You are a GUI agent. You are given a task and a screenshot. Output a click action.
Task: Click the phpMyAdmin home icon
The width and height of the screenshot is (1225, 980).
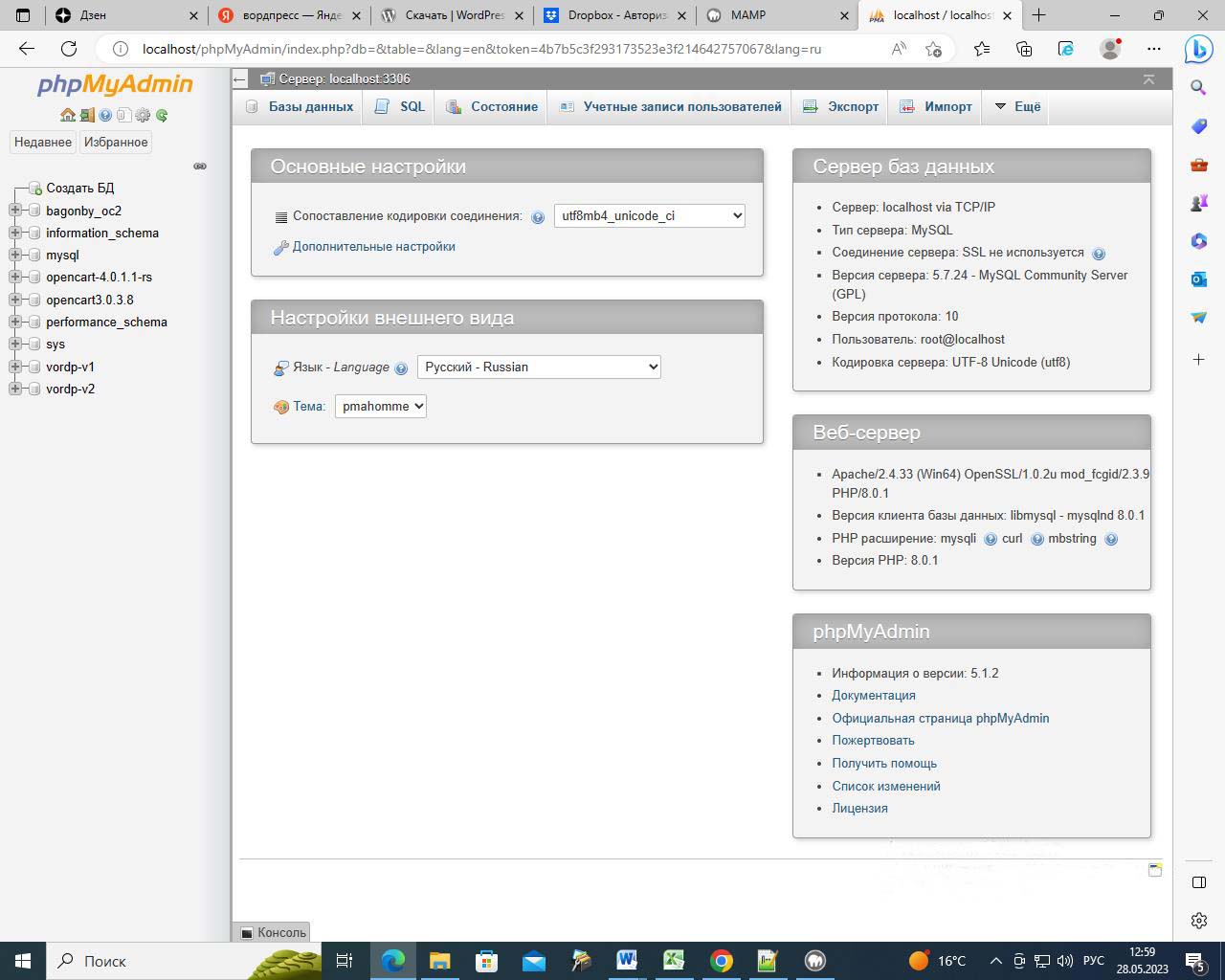[x=67, y=115]
